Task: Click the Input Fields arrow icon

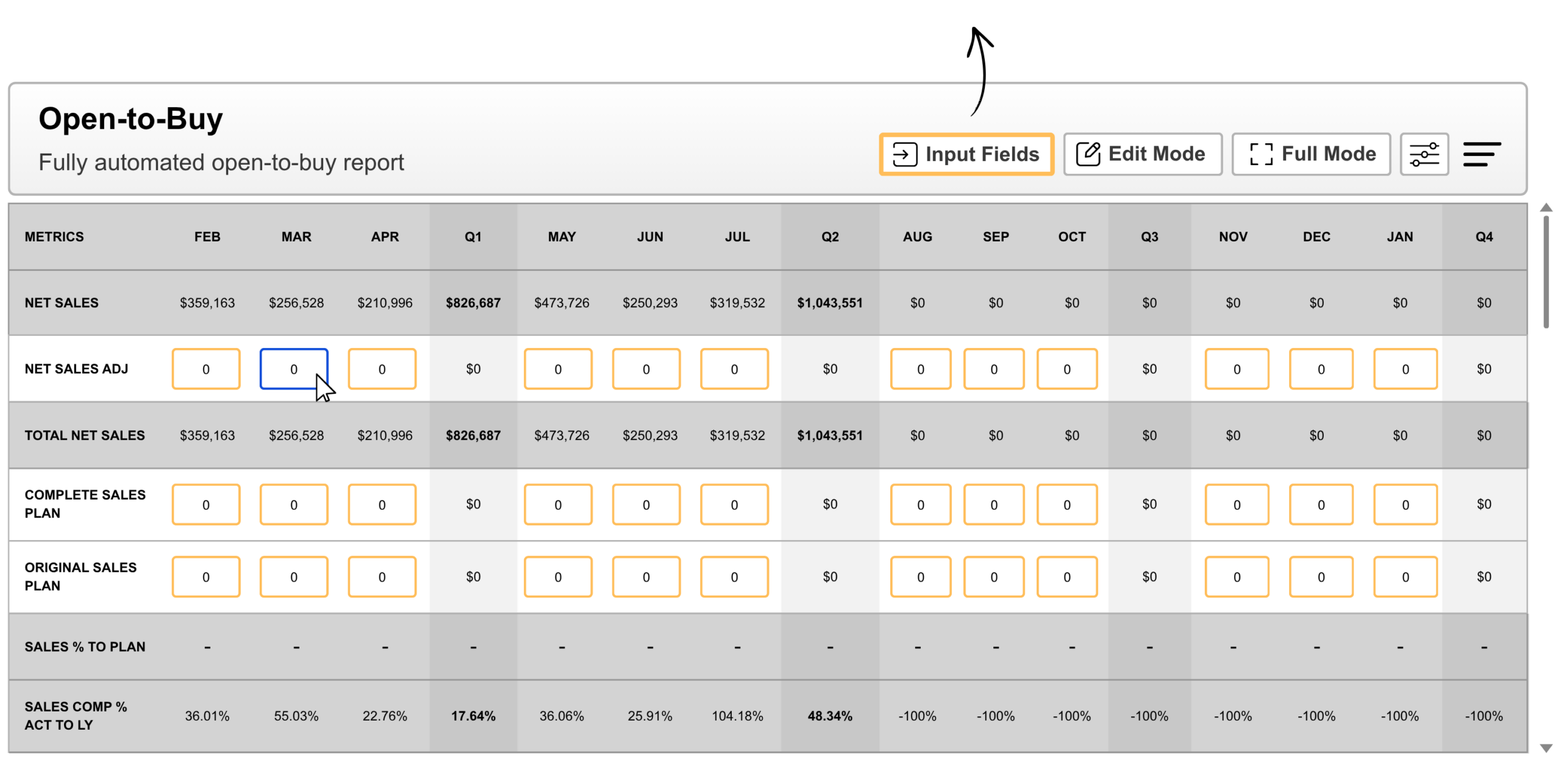Action: [x=904, y=154]
